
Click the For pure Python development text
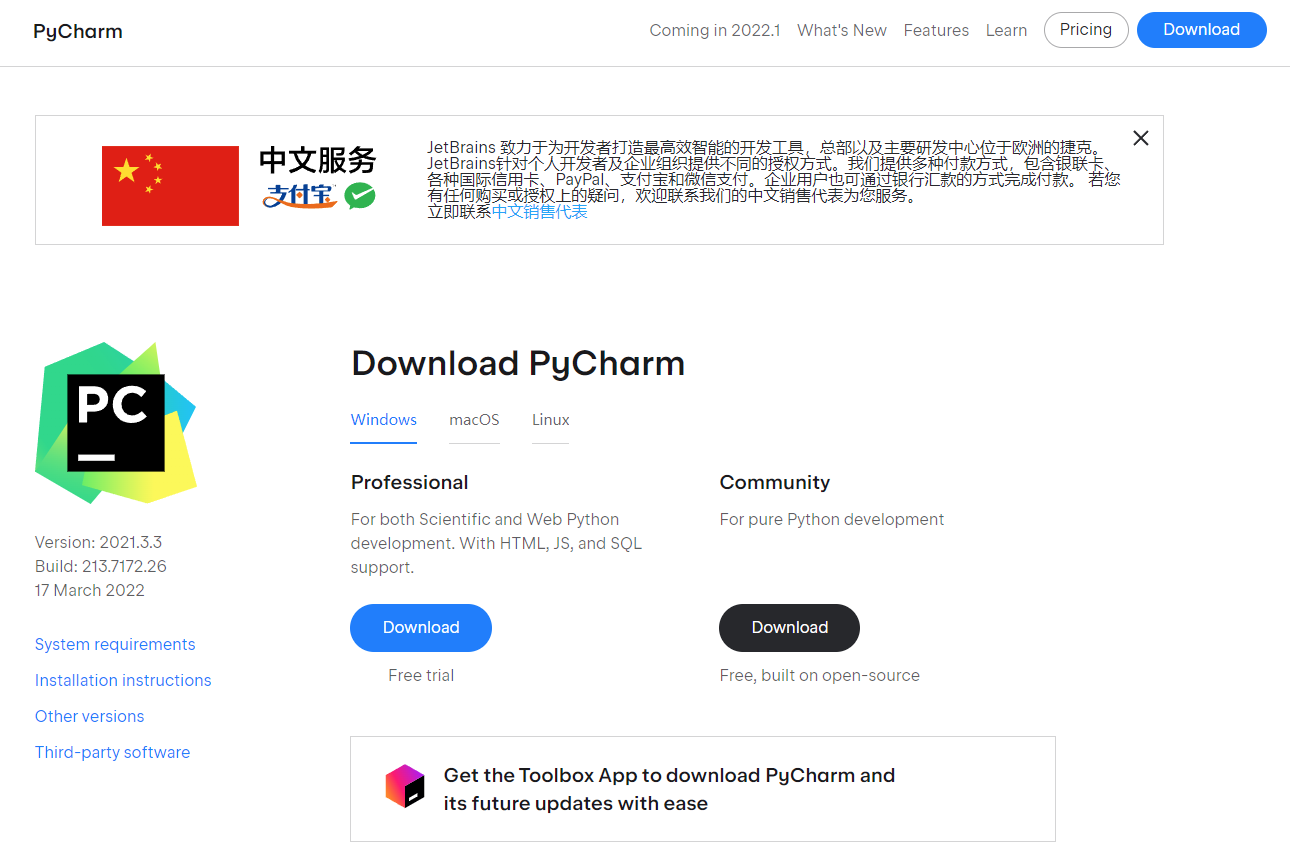point(832,520)
